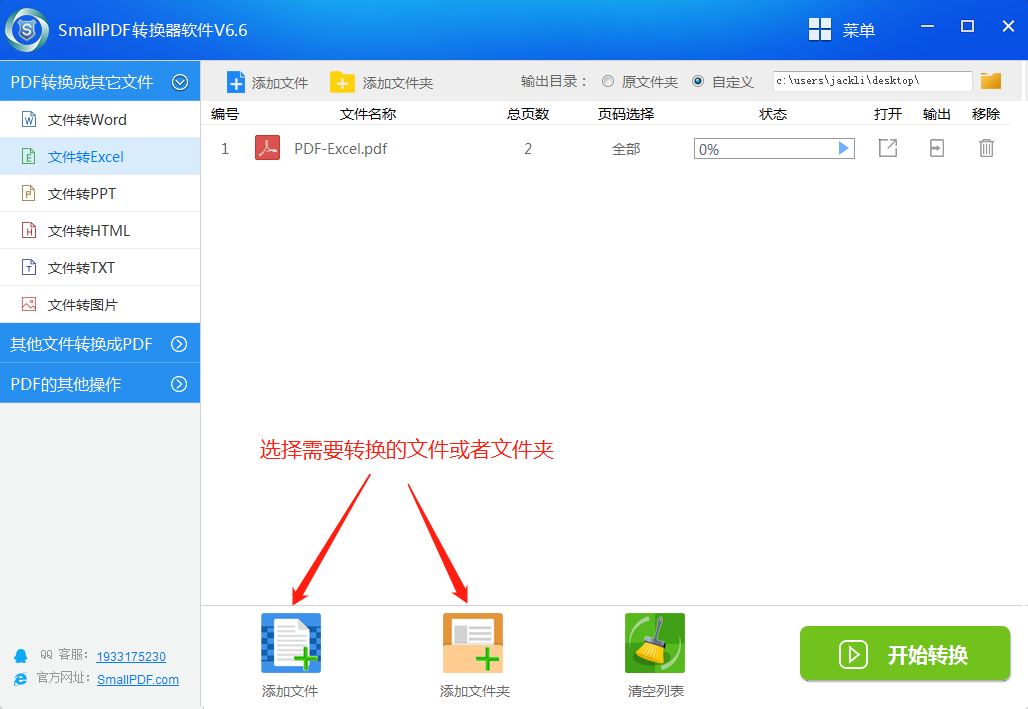Expand the 其他文件转换成PDF section
1028x709 pixels.
click(x=180, y=344)
